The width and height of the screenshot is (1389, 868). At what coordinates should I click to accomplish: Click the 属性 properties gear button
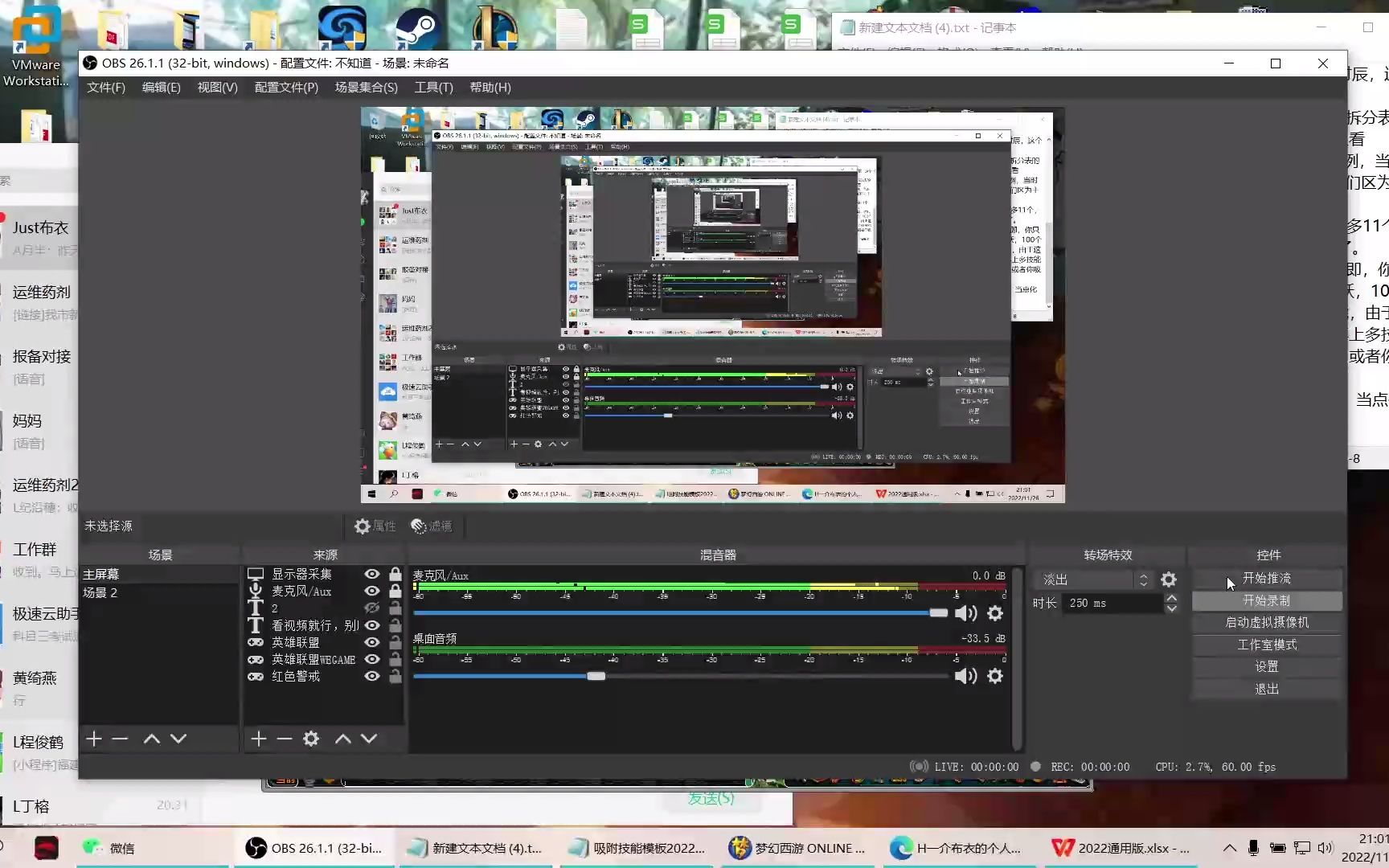click(375, 526)
